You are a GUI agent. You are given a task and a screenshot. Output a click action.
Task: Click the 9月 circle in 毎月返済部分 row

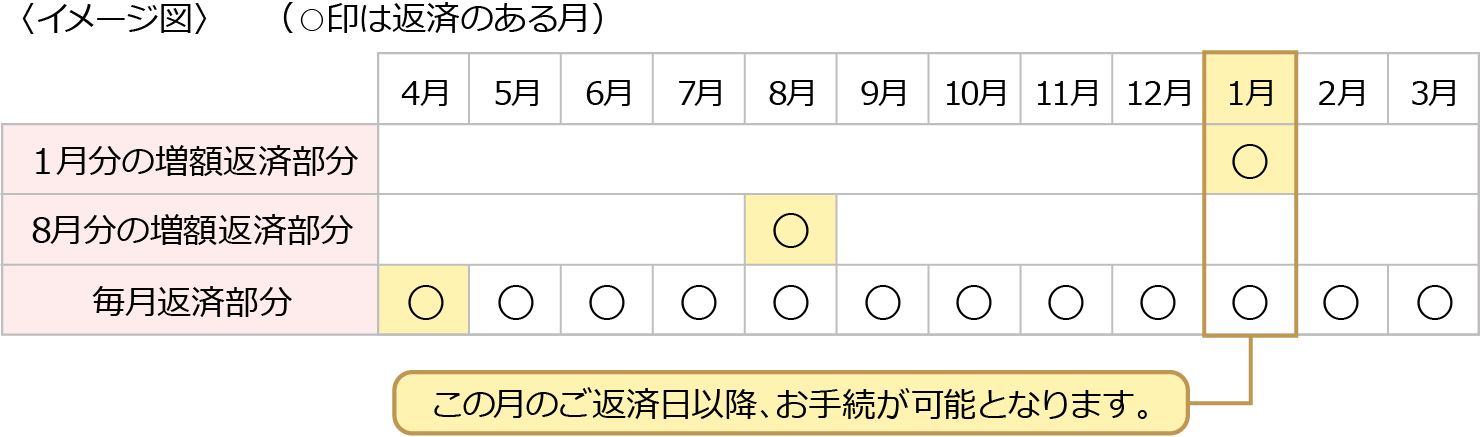(x=882, y=301)
